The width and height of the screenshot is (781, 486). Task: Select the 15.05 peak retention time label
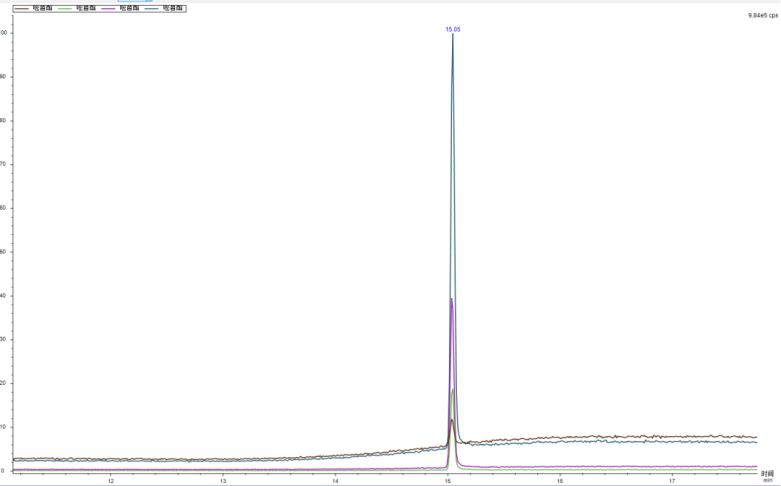click(x=453, y=30)
